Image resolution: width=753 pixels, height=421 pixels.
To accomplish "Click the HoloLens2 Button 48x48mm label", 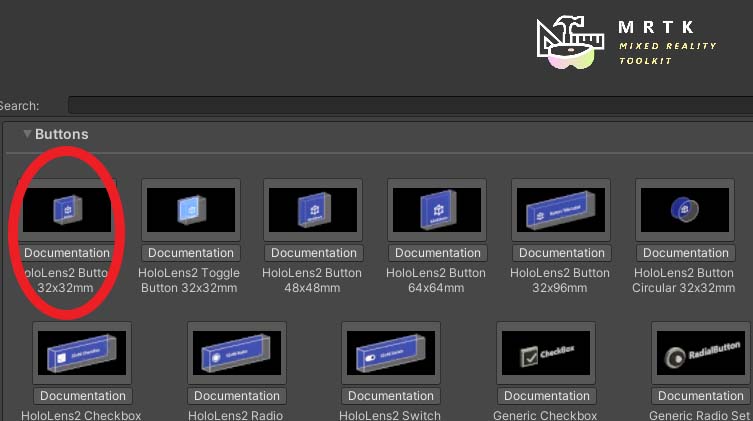I will [312, 280].
